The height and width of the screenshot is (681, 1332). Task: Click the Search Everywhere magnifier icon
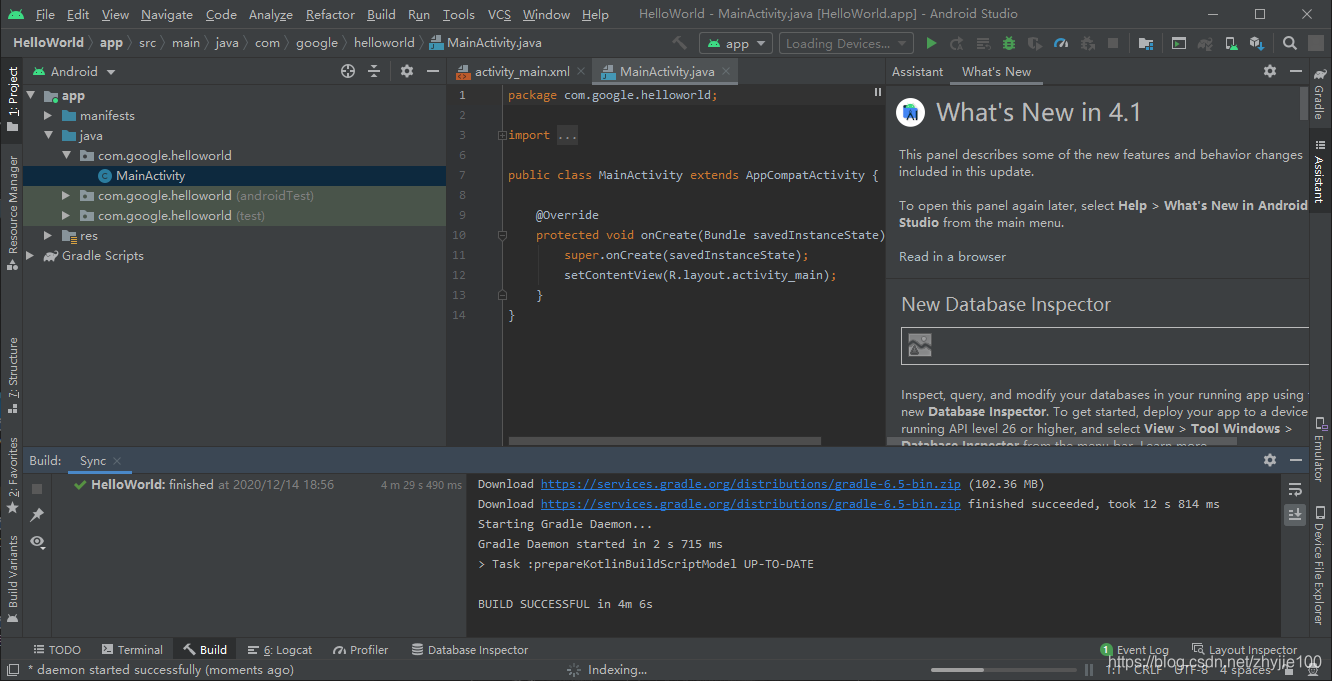point(1290,43)
